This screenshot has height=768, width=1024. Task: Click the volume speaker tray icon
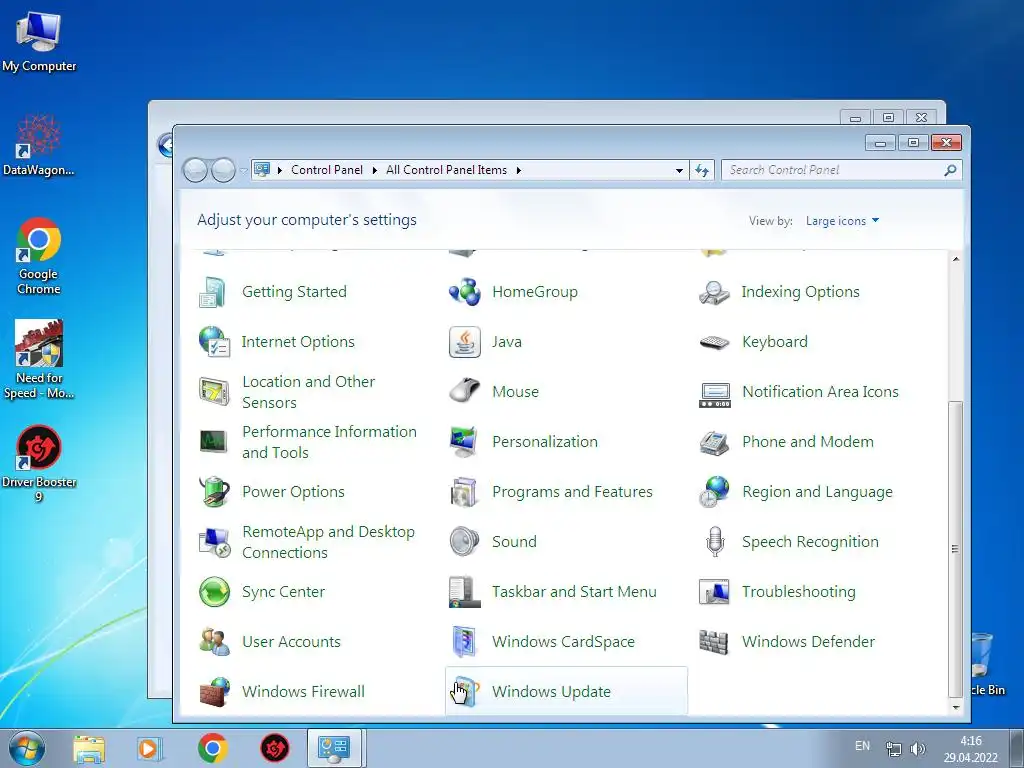pyautogui.click(x=918, y=748)
